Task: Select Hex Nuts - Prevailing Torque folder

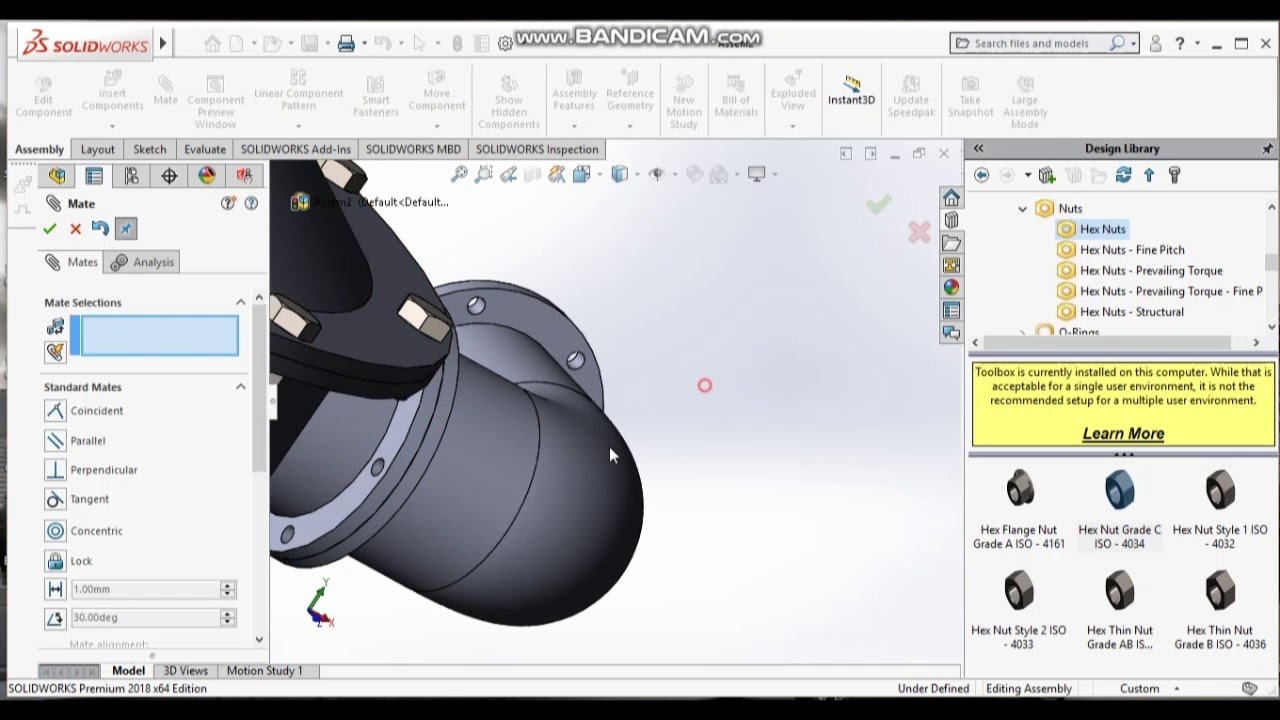Action: 1151,270
